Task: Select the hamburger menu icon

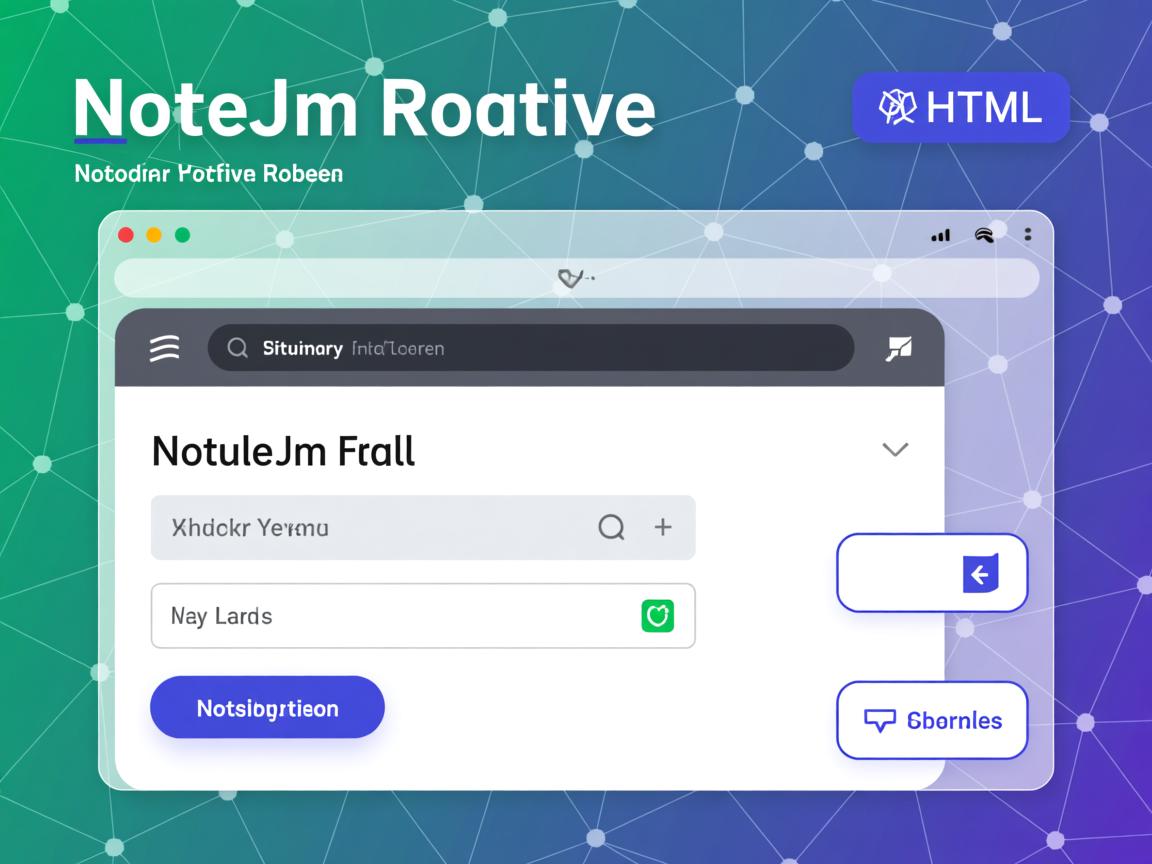Action: 164,348
